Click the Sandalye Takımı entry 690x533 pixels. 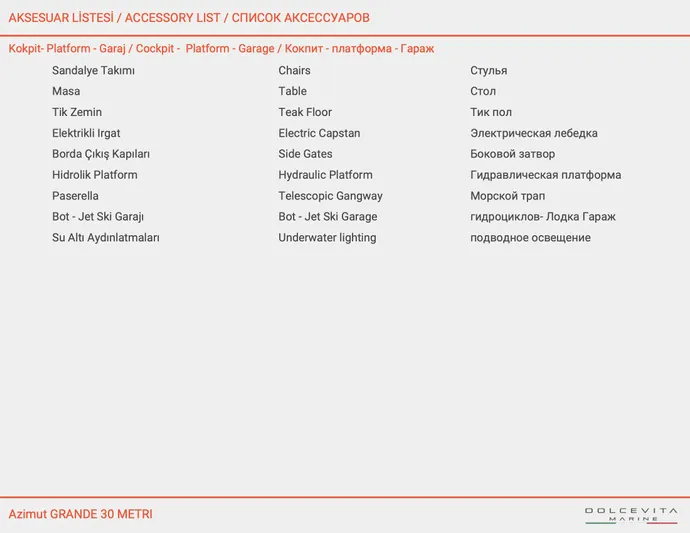coord(93,70)
